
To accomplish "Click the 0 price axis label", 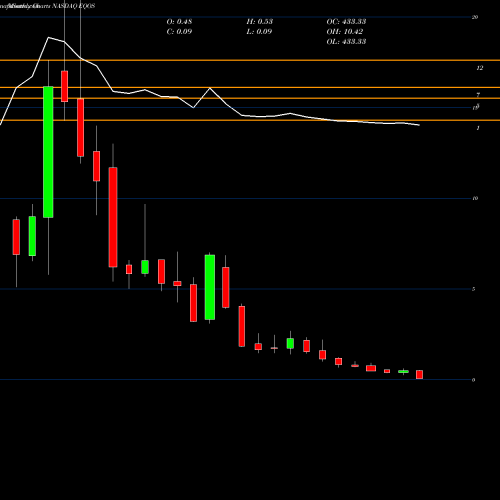I will (x=473, y=380).
